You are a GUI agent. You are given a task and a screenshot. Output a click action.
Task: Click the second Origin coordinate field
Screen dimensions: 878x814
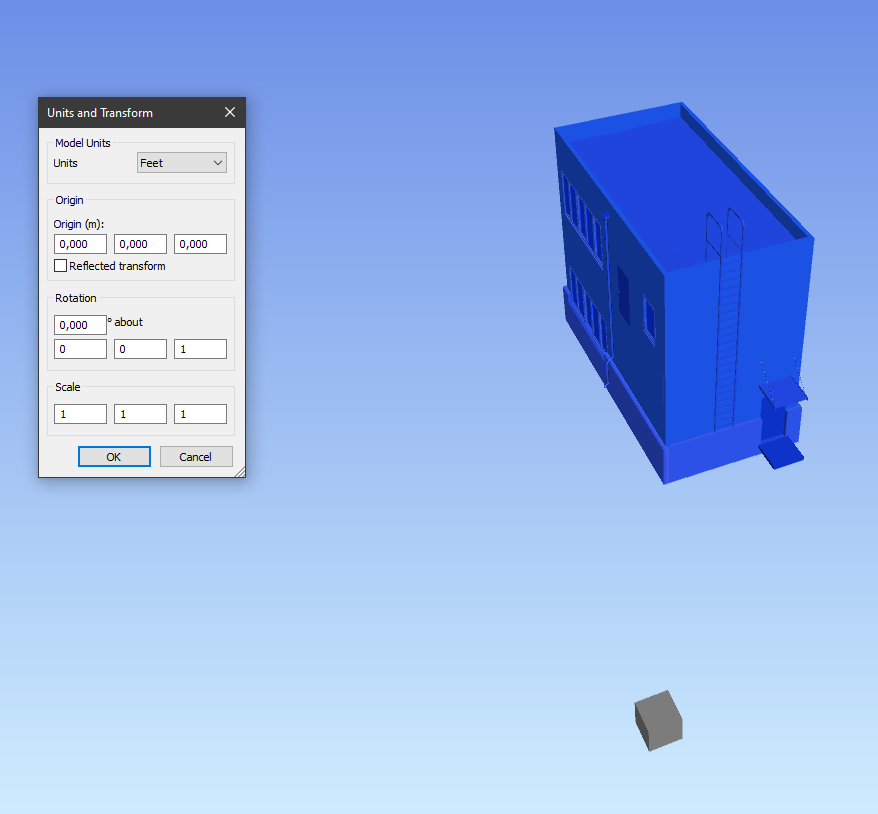140,244
